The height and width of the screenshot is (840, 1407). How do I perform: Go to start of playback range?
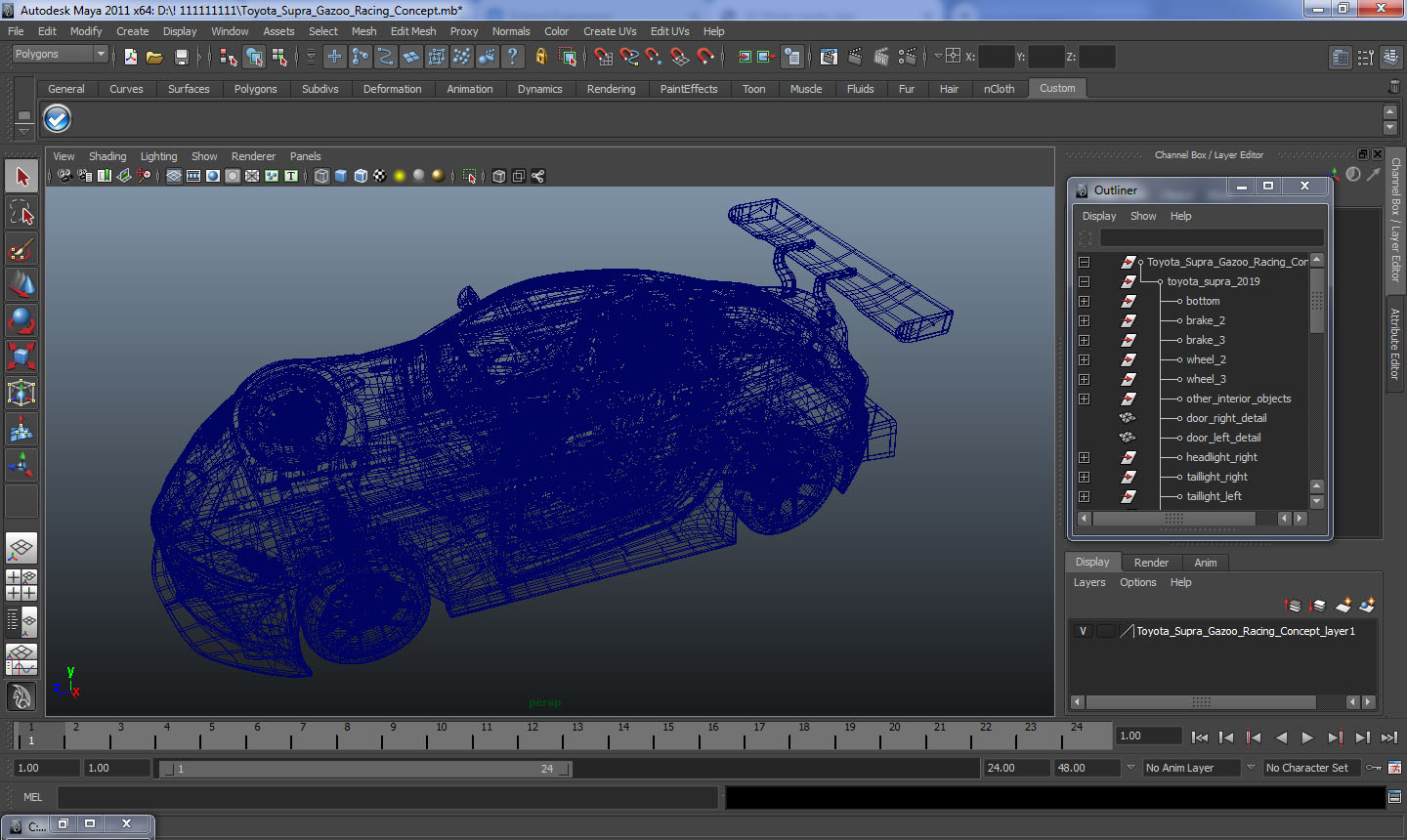tap(1200, 737)
